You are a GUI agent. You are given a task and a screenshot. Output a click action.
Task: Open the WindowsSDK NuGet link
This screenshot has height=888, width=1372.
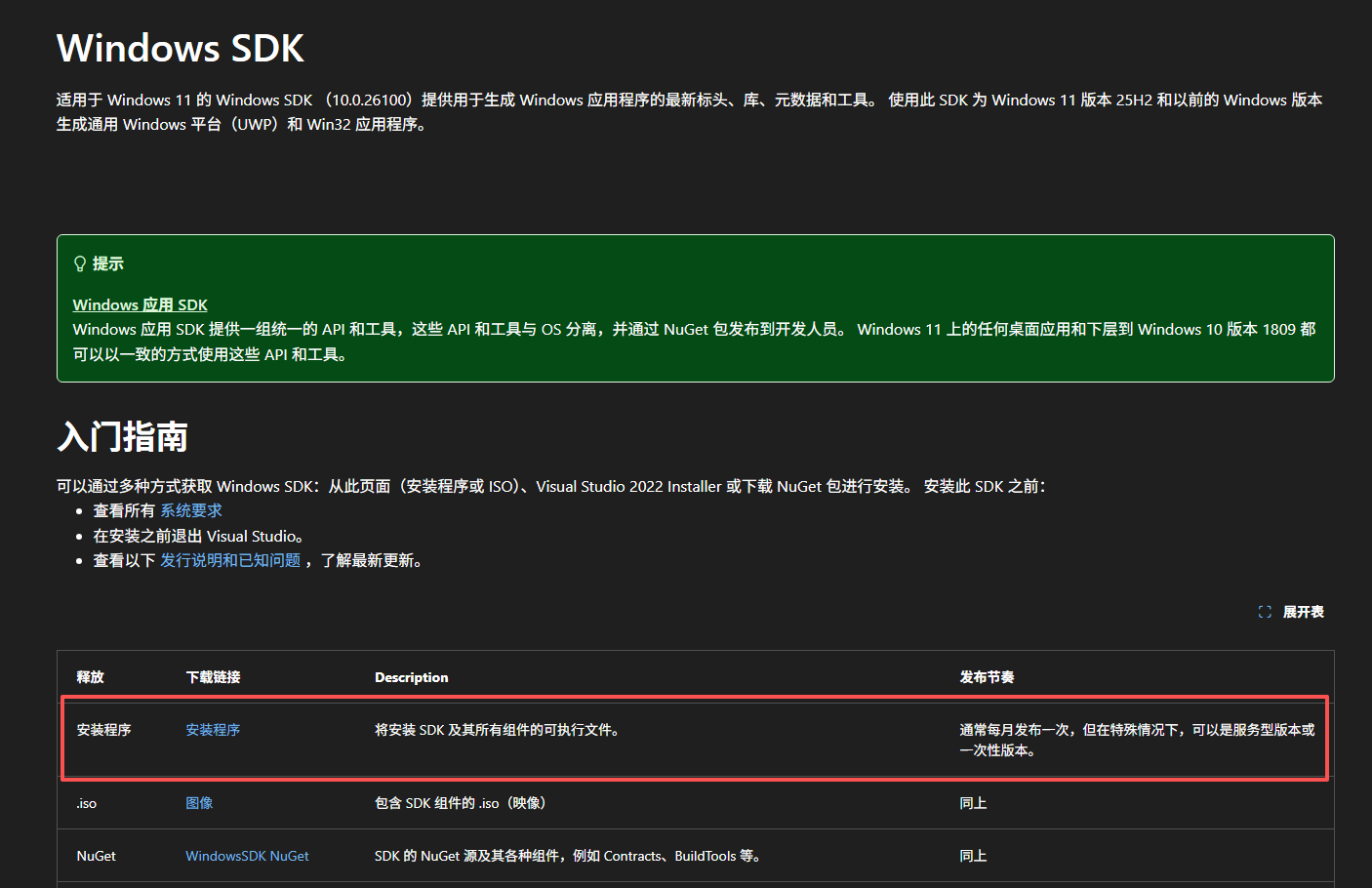(x=247, y=856)
